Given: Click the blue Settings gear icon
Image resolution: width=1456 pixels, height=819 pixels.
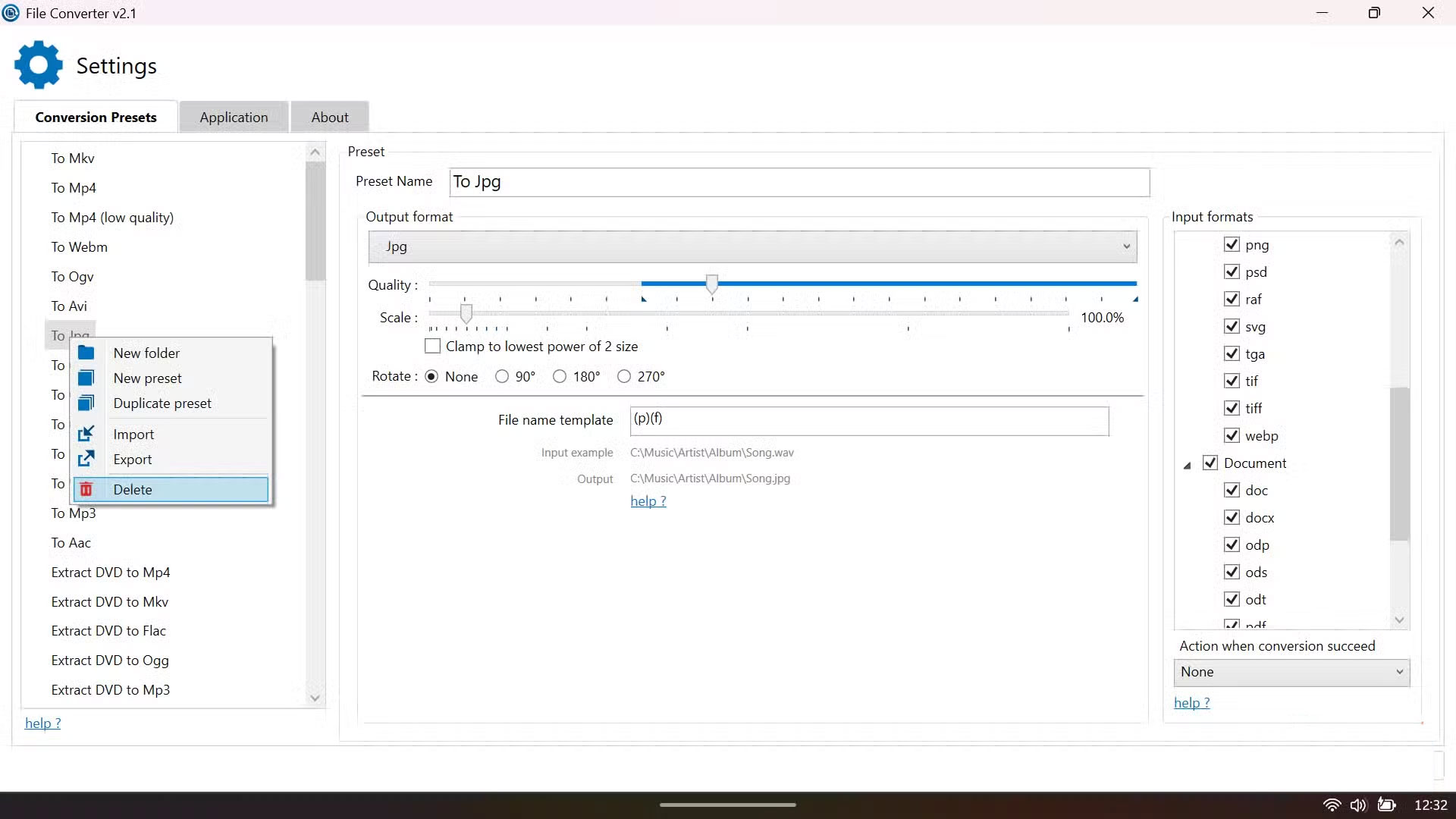Looking at the screenshot, I should [39, 65].
